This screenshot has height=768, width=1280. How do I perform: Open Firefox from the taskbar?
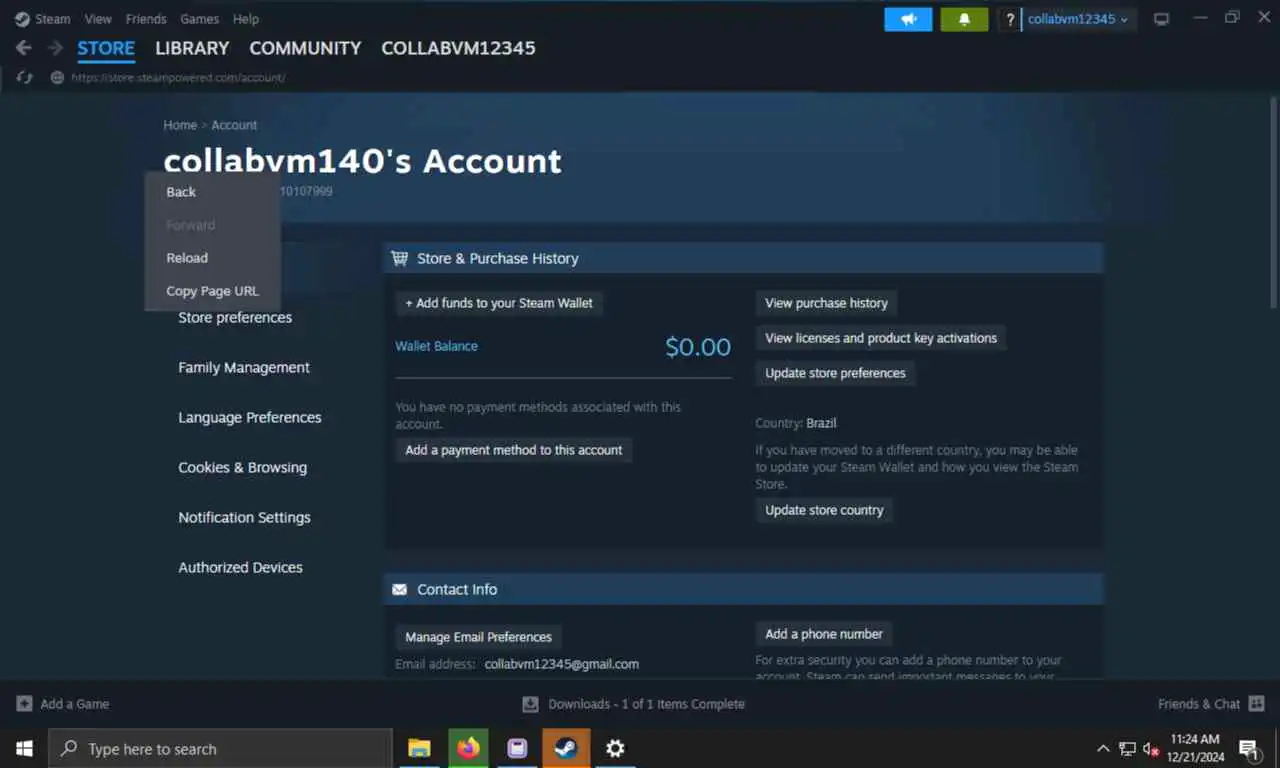pos(468,748)
